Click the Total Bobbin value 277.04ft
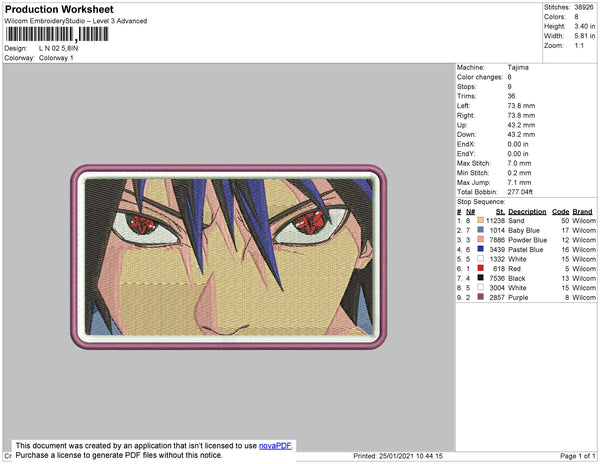Viewport: 600px width, 464px height. [x=520, y=192]
